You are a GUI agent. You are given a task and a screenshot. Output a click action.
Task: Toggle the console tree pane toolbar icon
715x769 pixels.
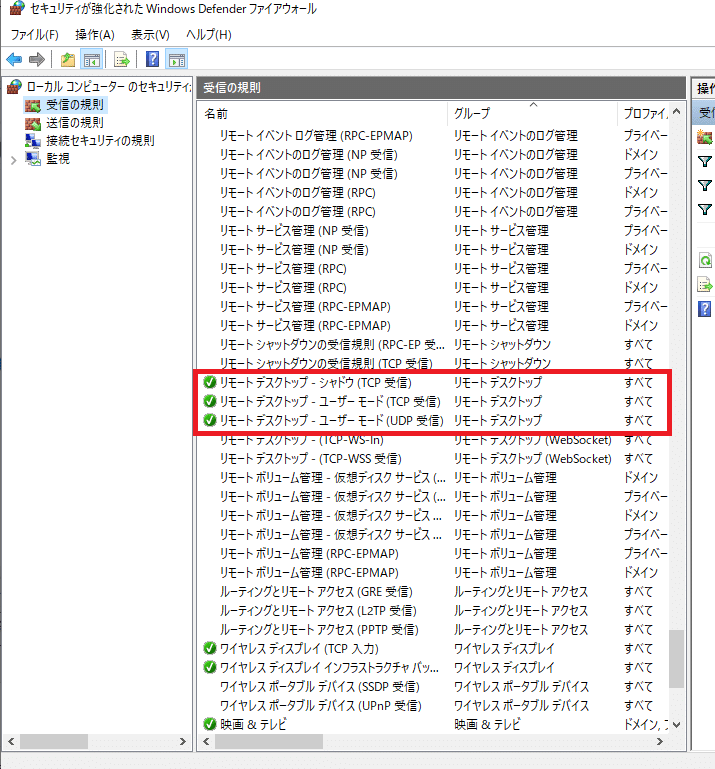(x=92, y=60)
